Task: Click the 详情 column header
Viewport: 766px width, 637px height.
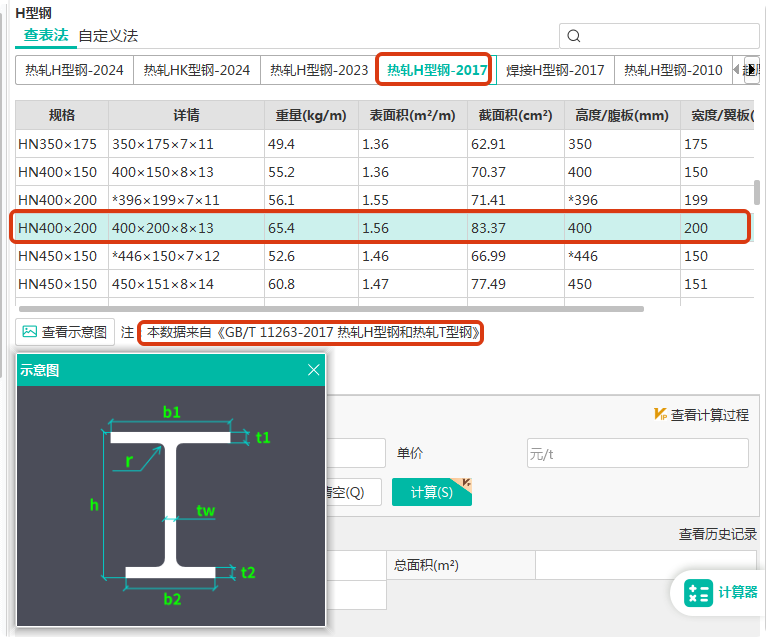Action: (187, 115)
